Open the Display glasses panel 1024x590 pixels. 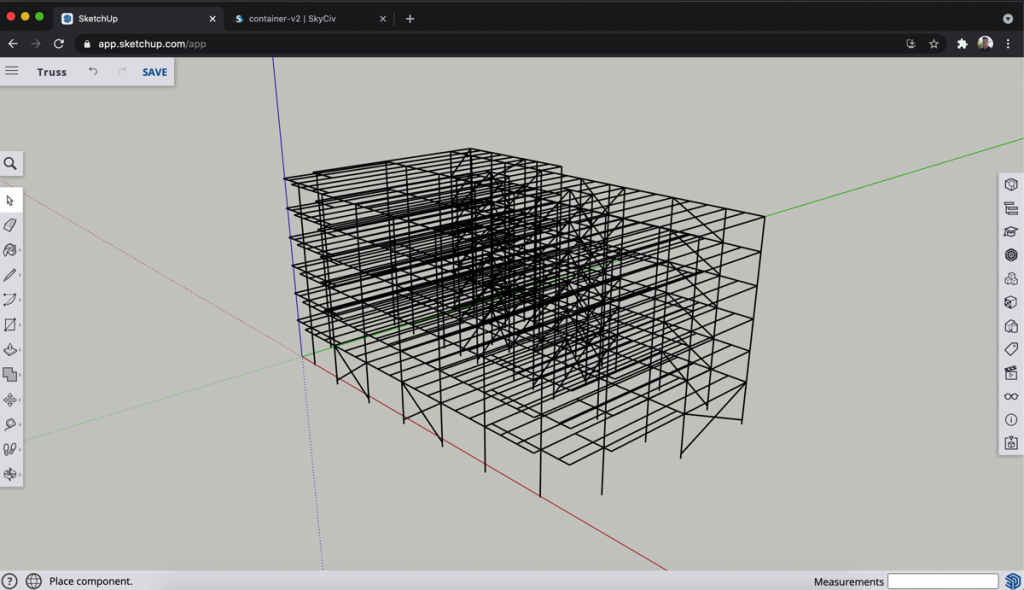1011,396
